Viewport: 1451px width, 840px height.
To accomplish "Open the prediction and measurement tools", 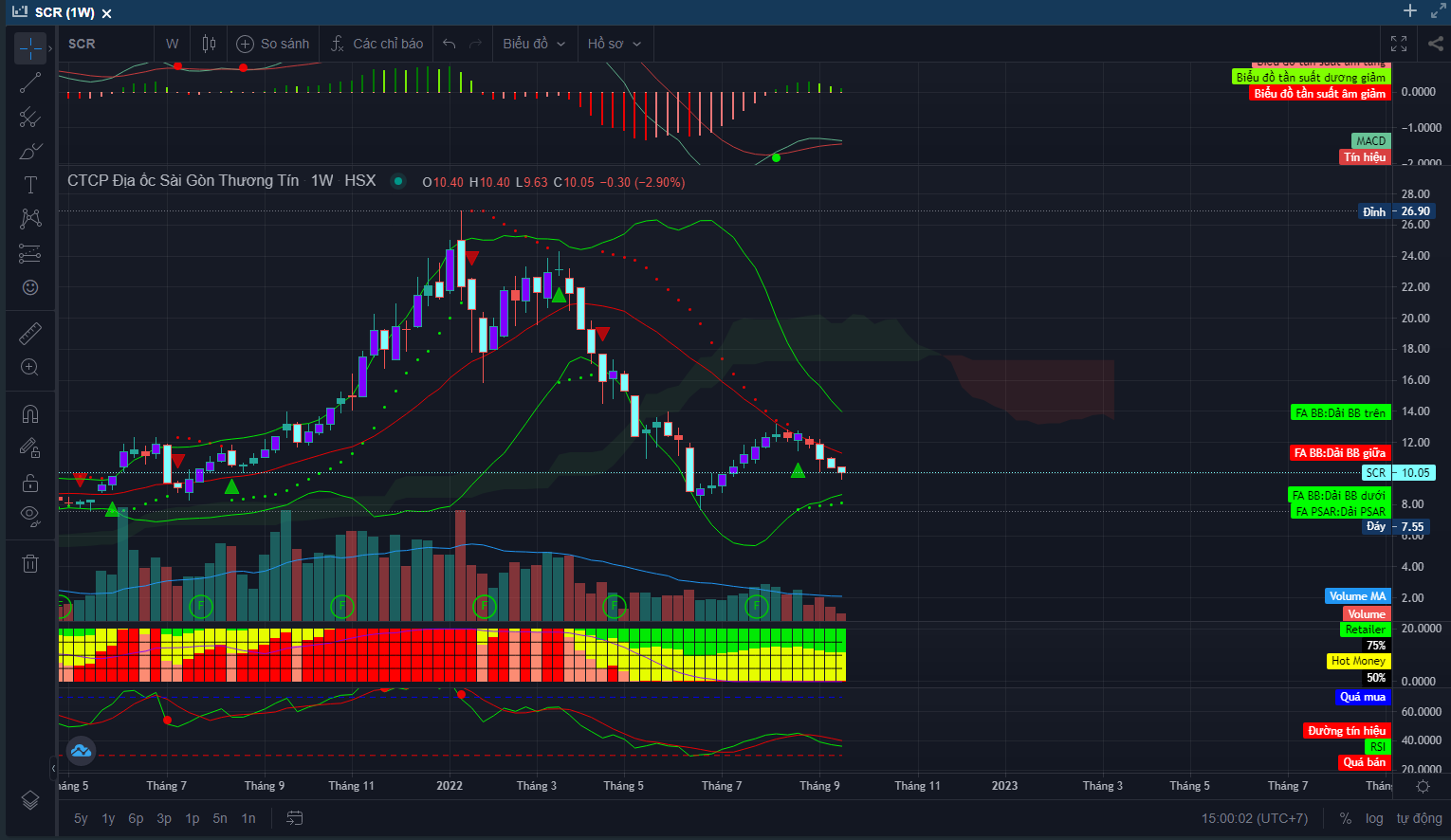I will click(x=30, y=253).
